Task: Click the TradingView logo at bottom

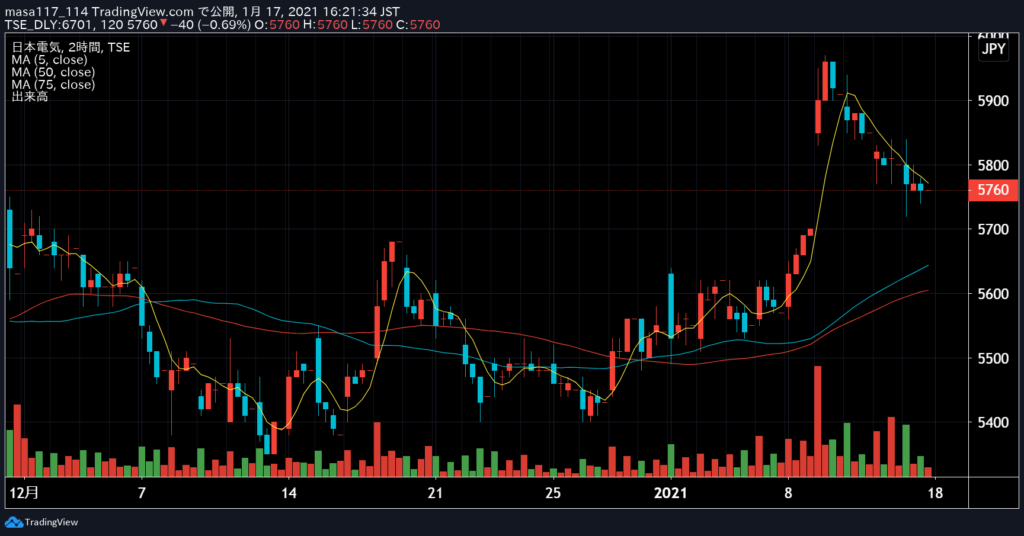Action: click(x=41, y=522)
